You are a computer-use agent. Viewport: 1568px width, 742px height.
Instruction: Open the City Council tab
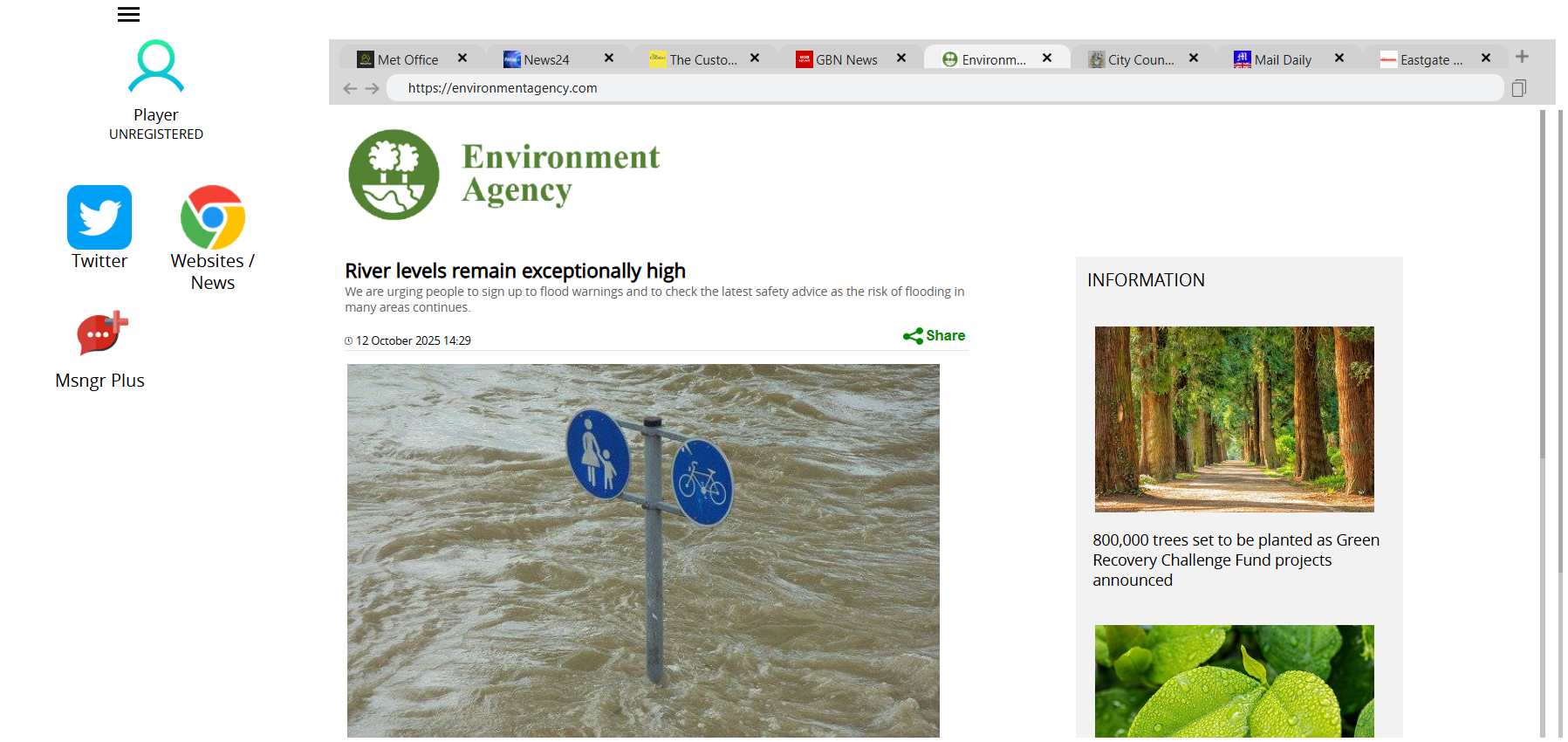[1140, 59]
